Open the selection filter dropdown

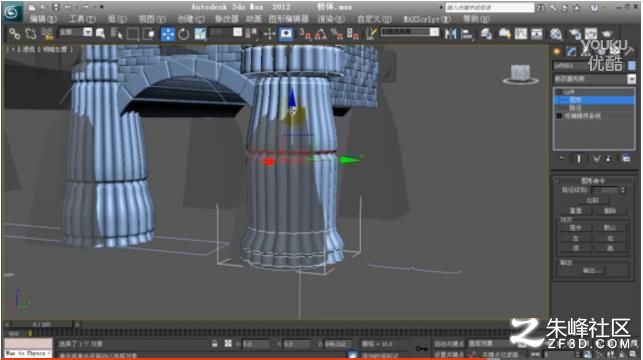[76, 32]
